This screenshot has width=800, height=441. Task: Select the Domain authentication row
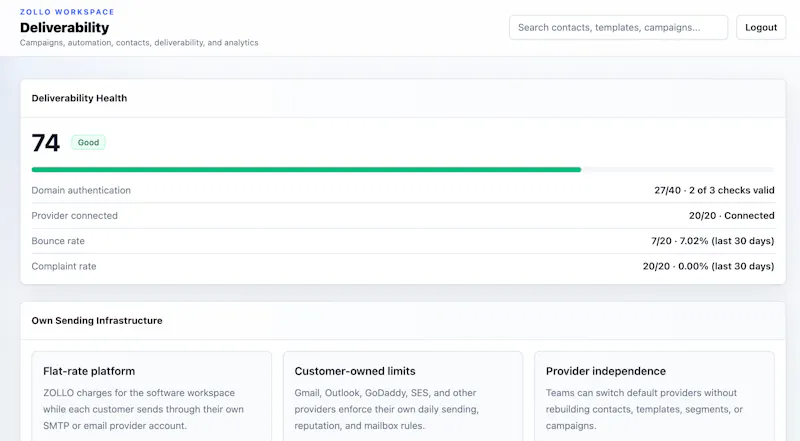pyautogui.click(x=403, y=190)
